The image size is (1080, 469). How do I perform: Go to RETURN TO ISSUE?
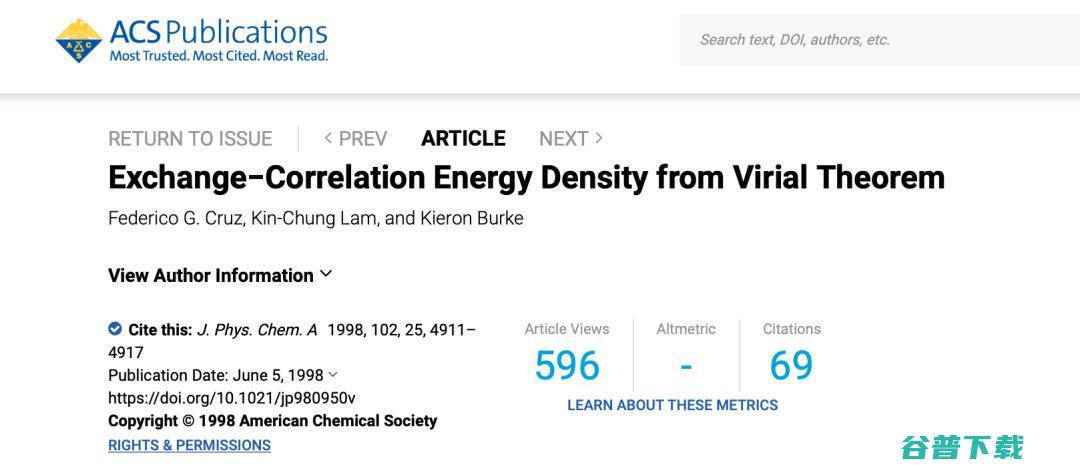pyautogui.click(x=190, y=138)
